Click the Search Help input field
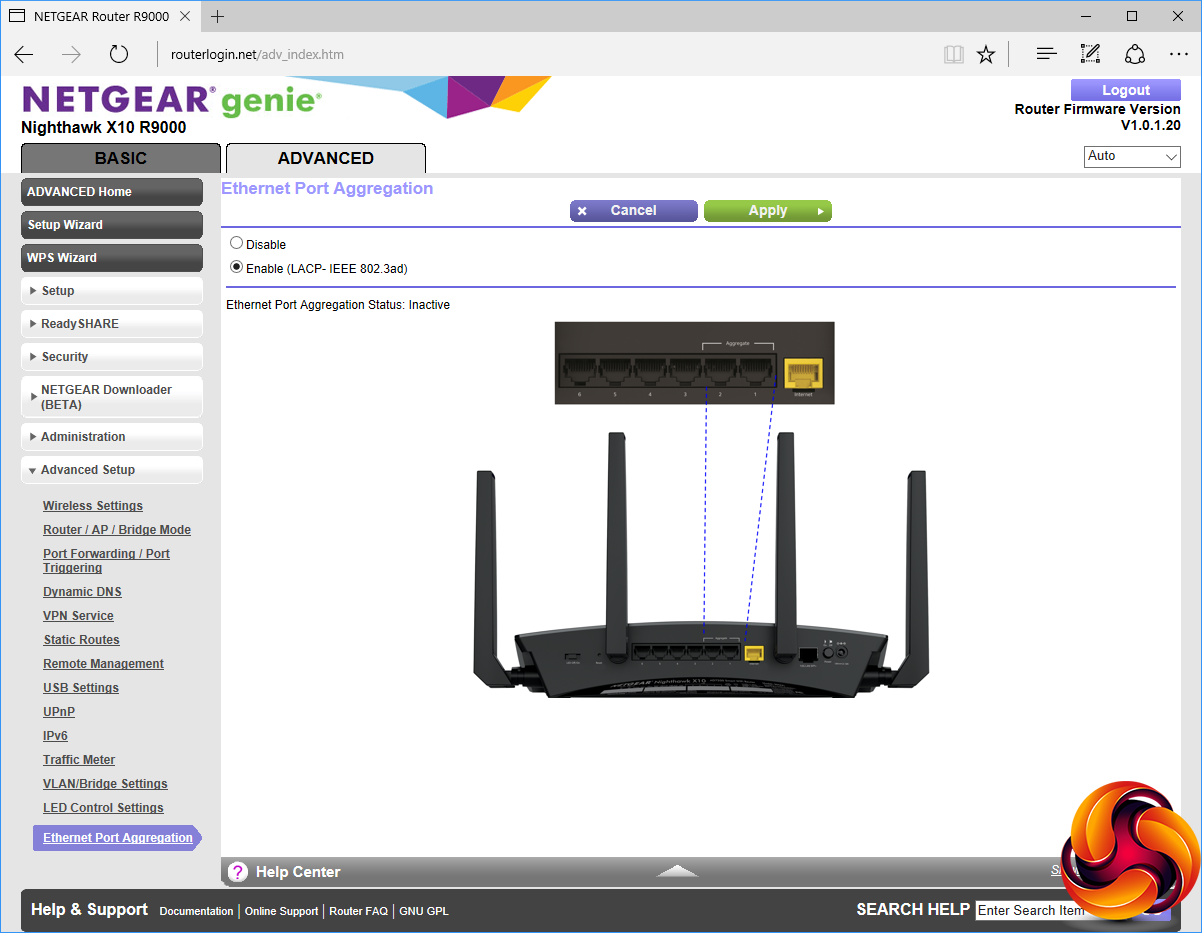This screenshot has height=933, width=1202. [x=1031, y=910]
